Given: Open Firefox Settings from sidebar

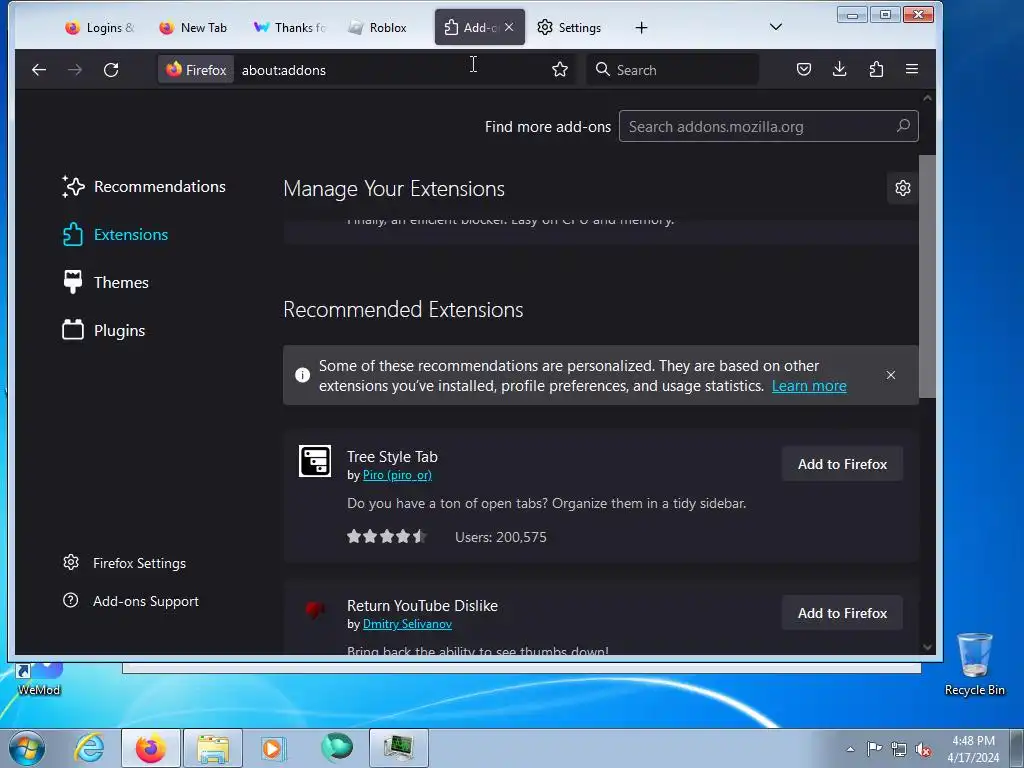Looking at the screenshot, I should [x=125, y=563].
